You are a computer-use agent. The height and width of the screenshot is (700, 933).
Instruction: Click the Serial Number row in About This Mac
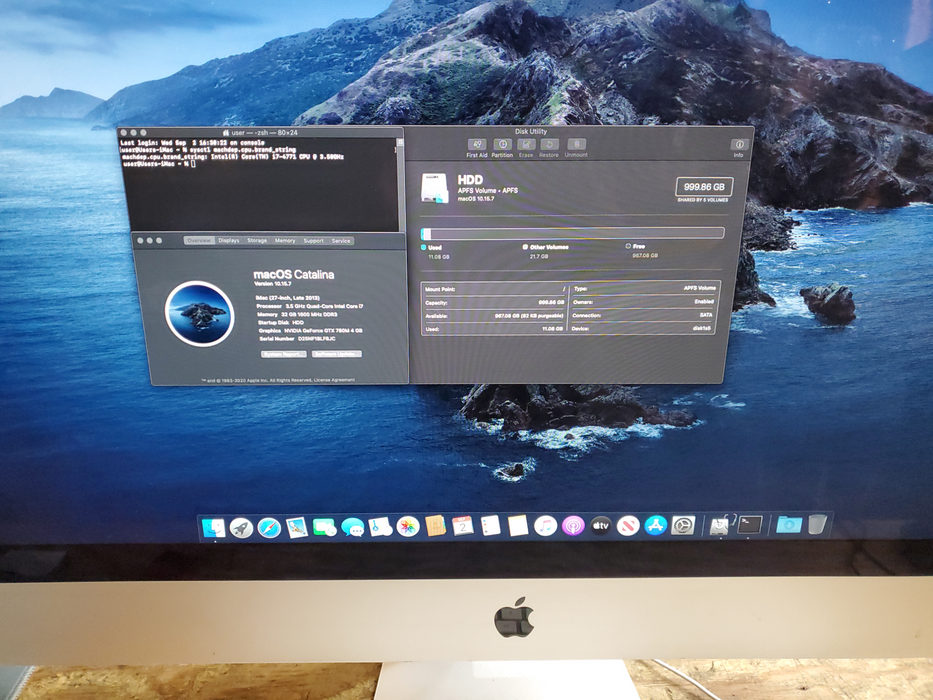click(298, 339)
